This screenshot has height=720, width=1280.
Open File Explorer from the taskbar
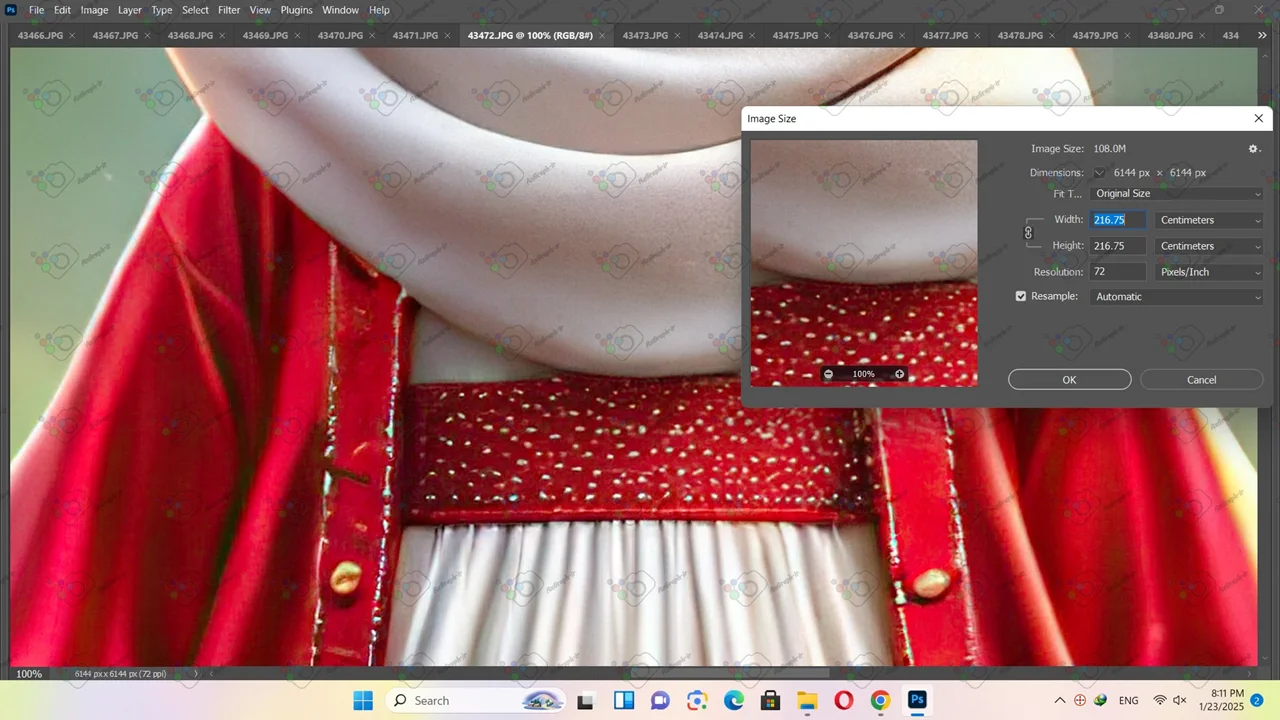pyautogui.click(x=807, y=700)
